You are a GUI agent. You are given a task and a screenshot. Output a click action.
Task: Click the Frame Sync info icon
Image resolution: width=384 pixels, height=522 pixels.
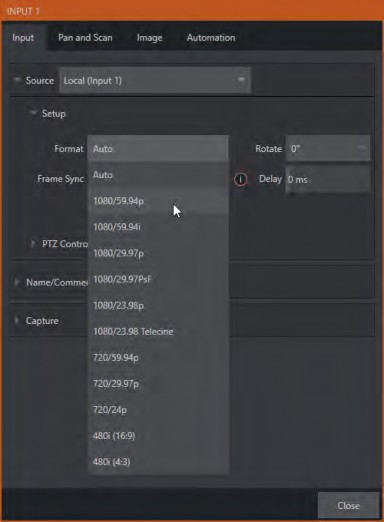(x=240, y=179)
